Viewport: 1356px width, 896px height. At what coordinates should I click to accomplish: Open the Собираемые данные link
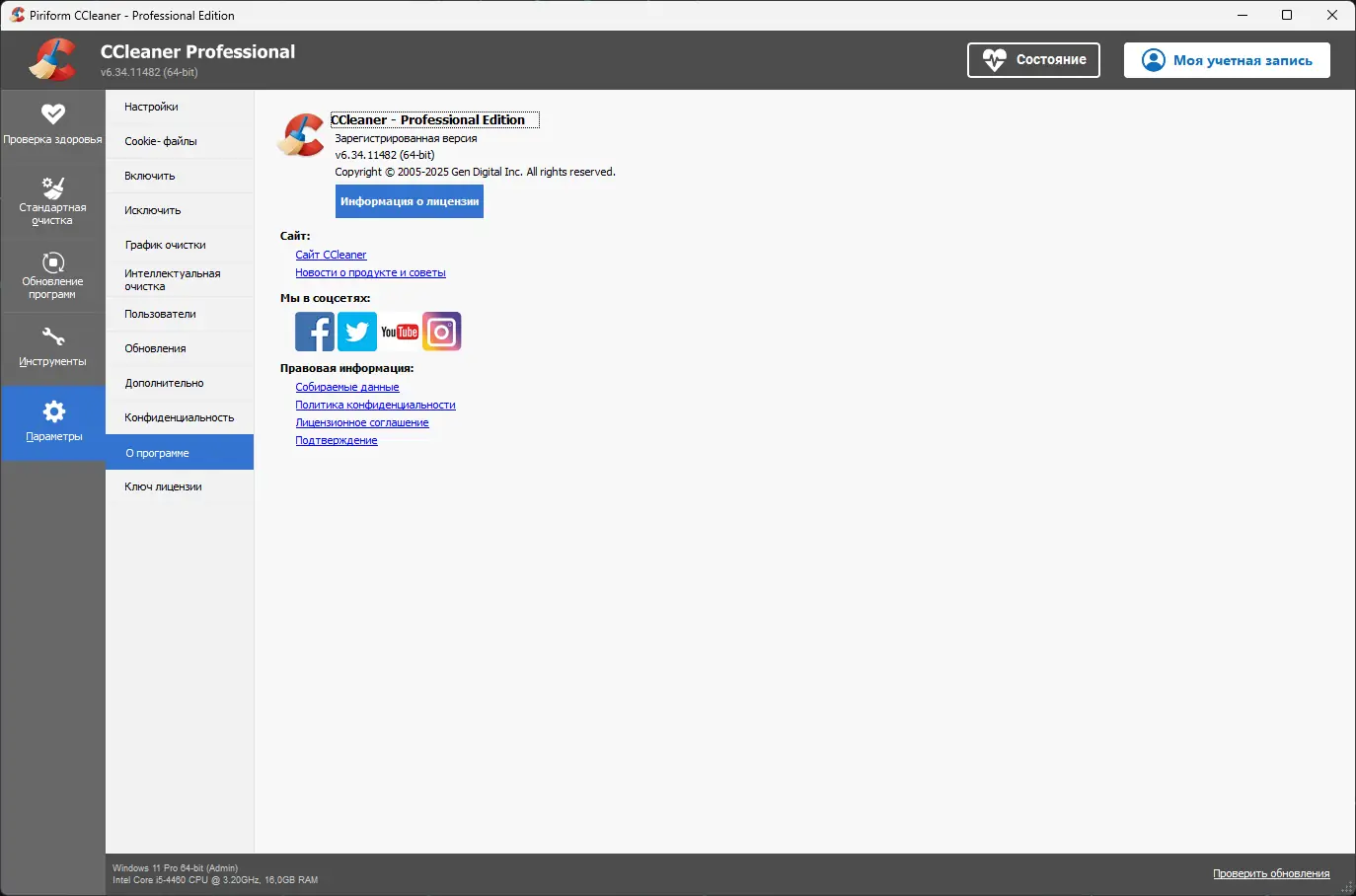point(347,387)
